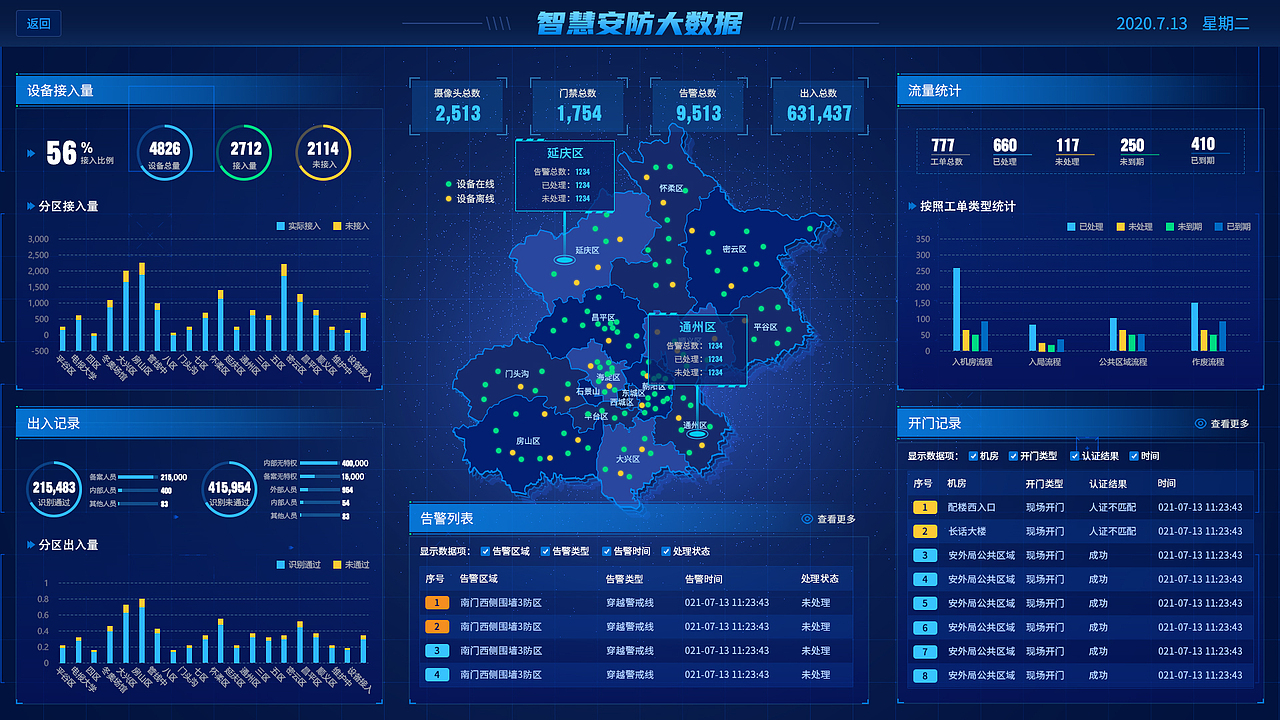Image resolution: width=1280 pixels, height=720 pixels.
Task: Select the 415,954 识别未通过 ring gauge
Action: point(230,490)
